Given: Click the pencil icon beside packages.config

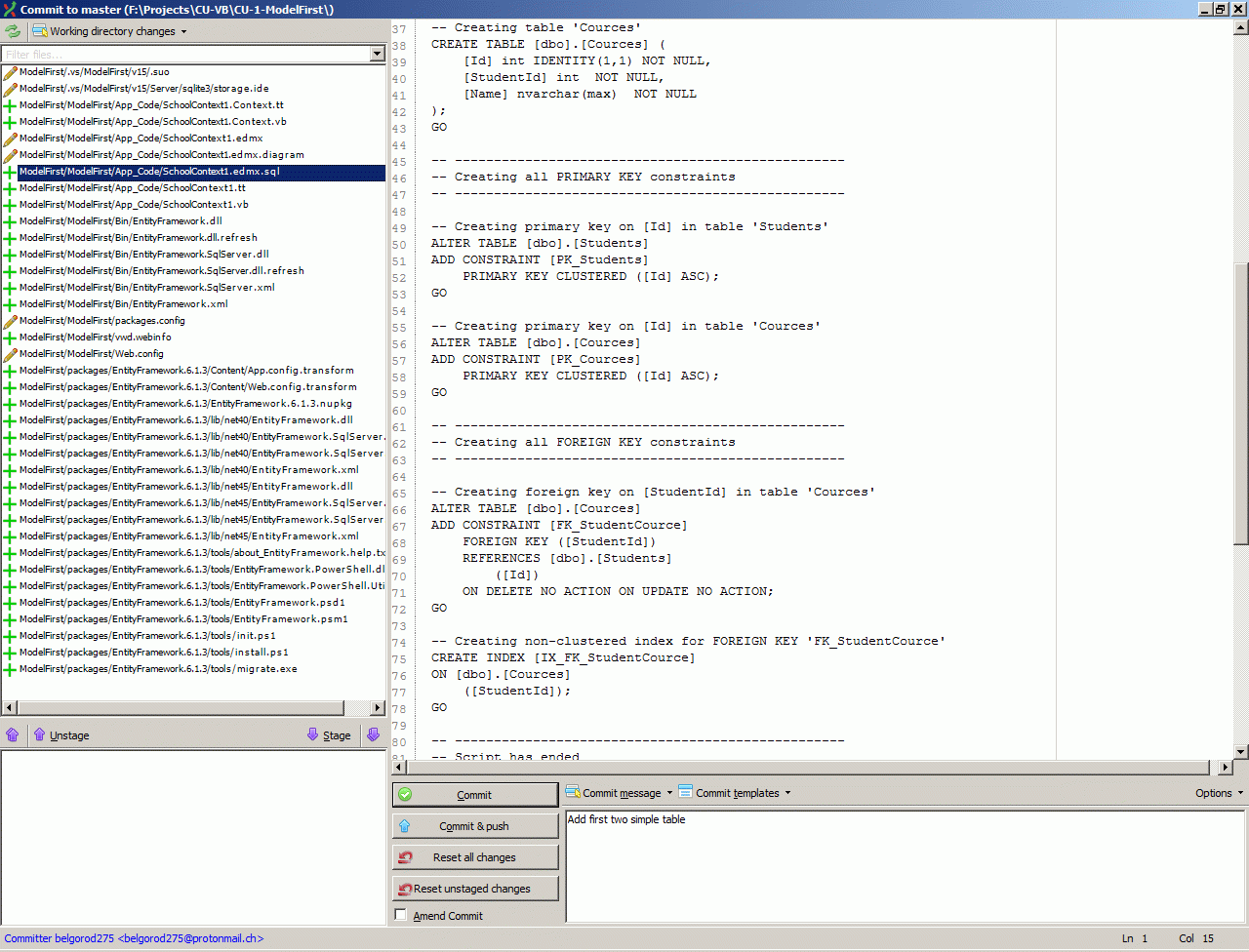Looking at the screenshot, I should 11,321.
